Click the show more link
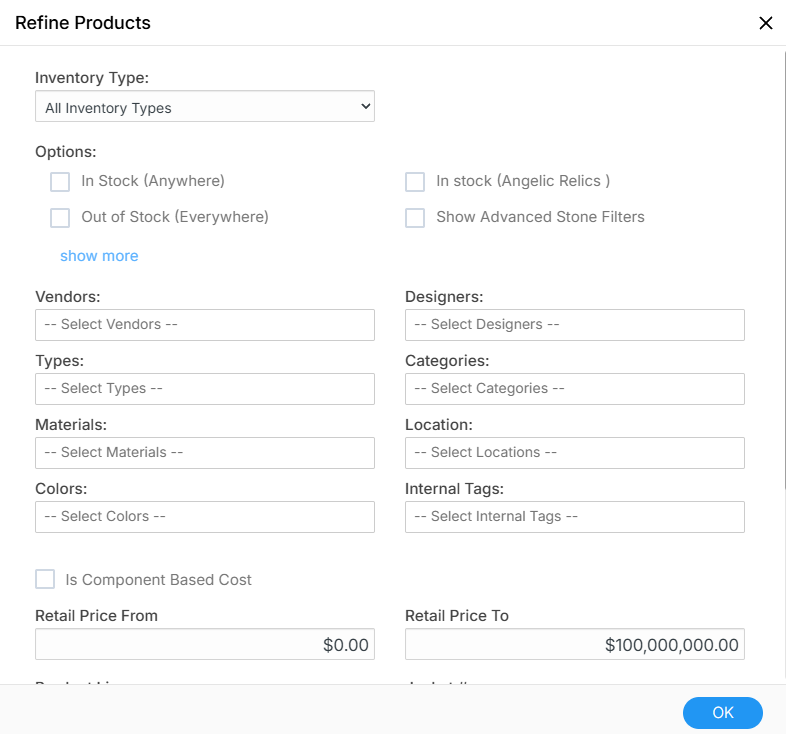The image size is (786, 734). (x=99, y=256)
